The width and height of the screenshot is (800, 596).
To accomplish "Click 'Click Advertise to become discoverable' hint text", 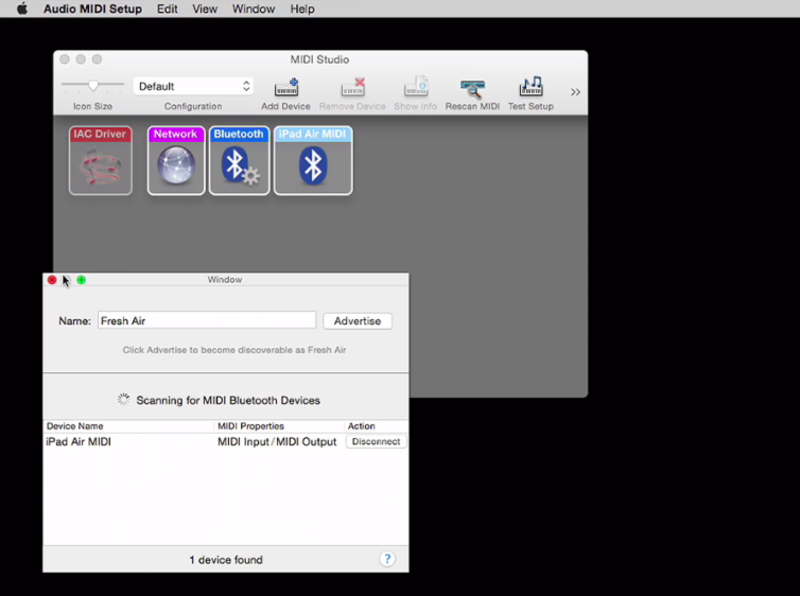I will [234, 350].
